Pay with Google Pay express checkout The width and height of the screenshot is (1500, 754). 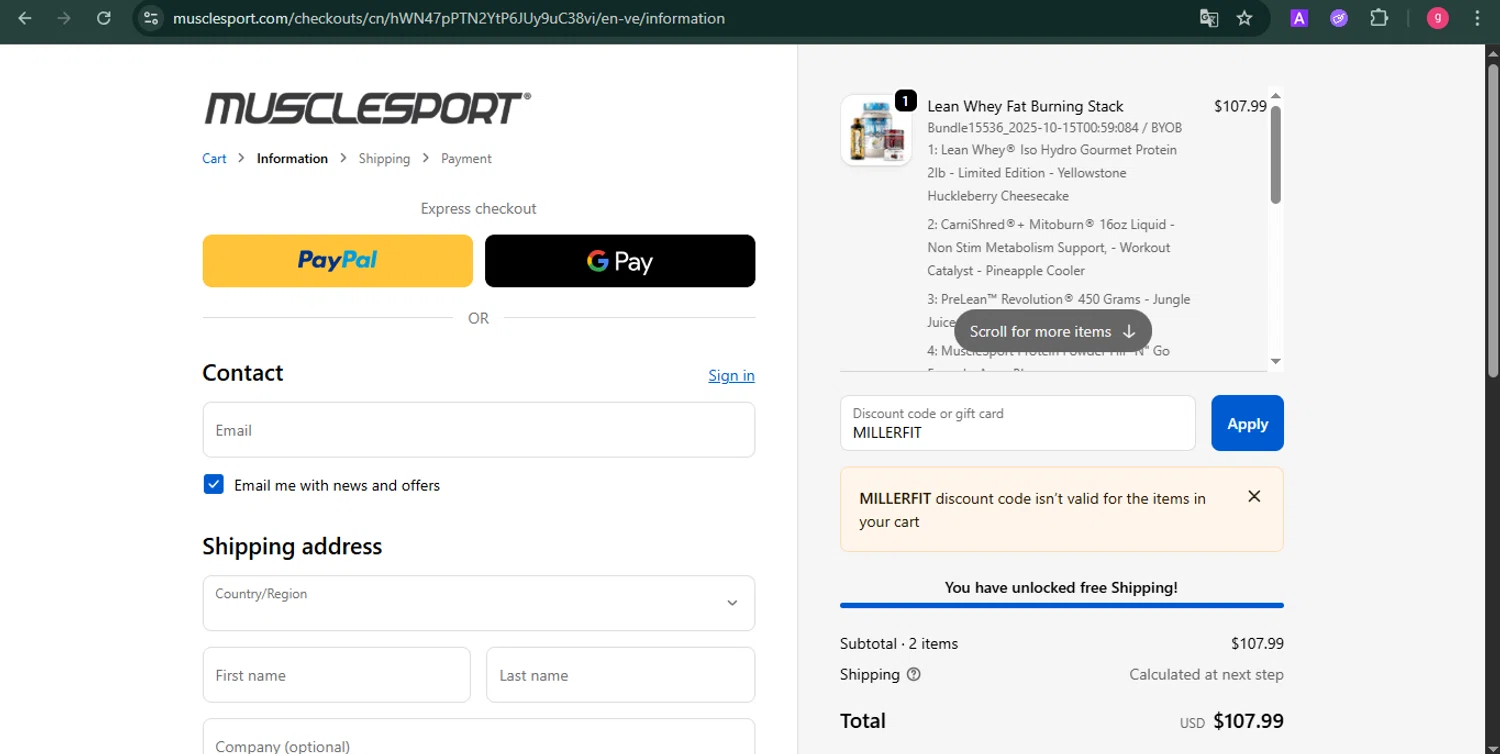coord(620,261)
